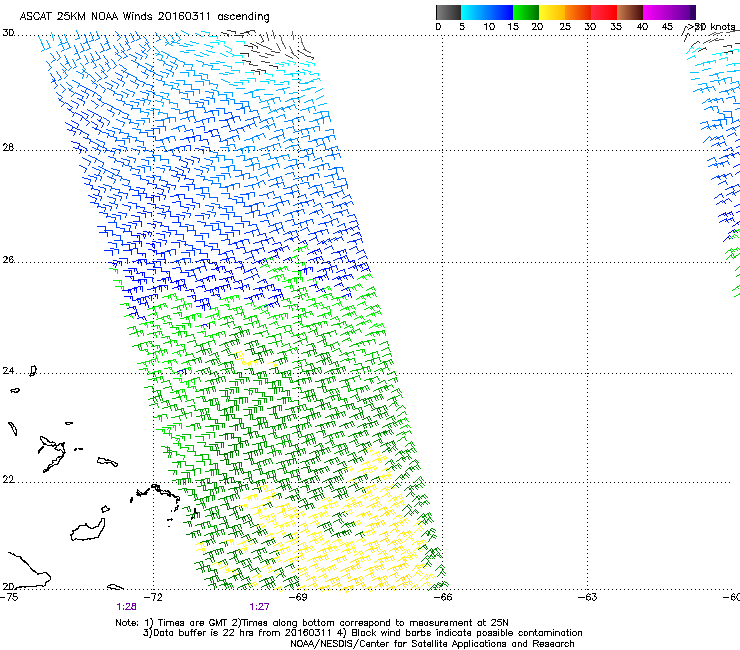Click the title 'ASCAT 25KM NOAA Winds 20160311 ascending'
The width and height of the screenshot is (740, 650).
[x=144, y=17]
